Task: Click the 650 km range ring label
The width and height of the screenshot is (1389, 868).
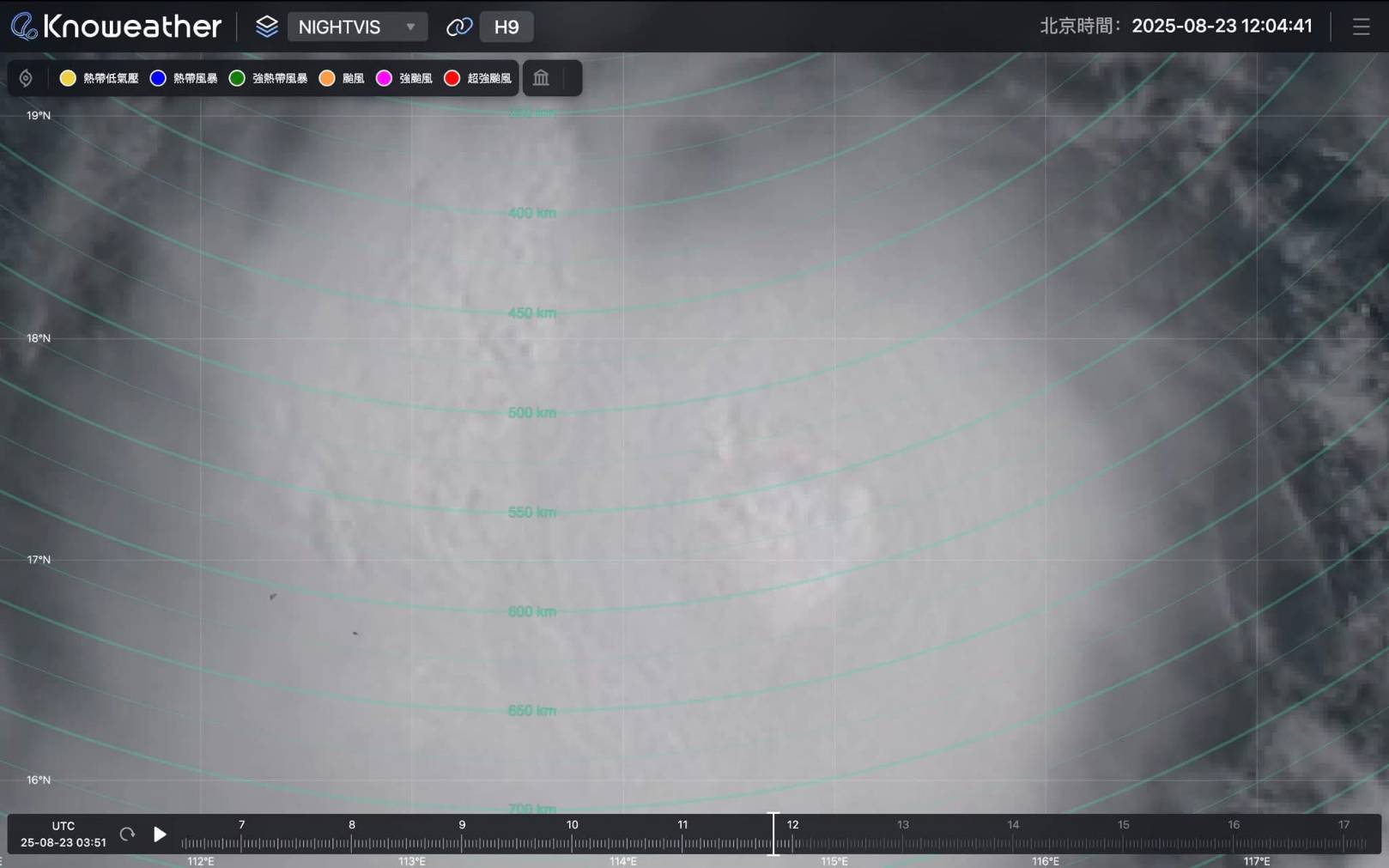Action: point(532,710)
